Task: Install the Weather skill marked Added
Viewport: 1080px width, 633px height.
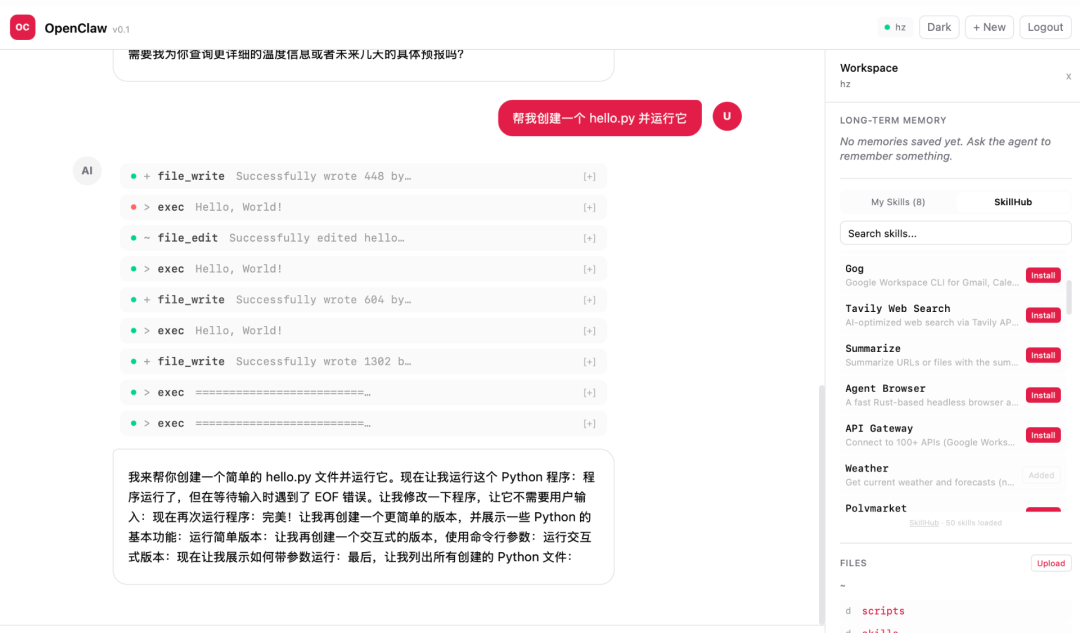Action: point(1041,475)
